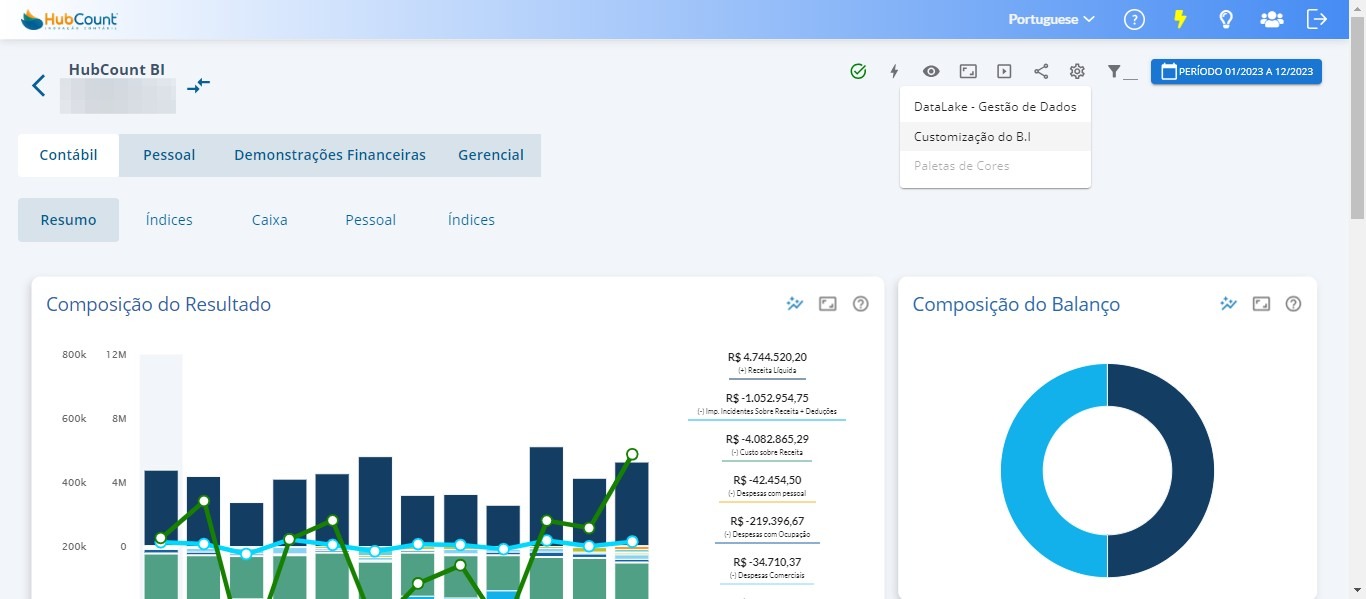
Task: Expand the Composição do Resultado card
Action: 827,304
